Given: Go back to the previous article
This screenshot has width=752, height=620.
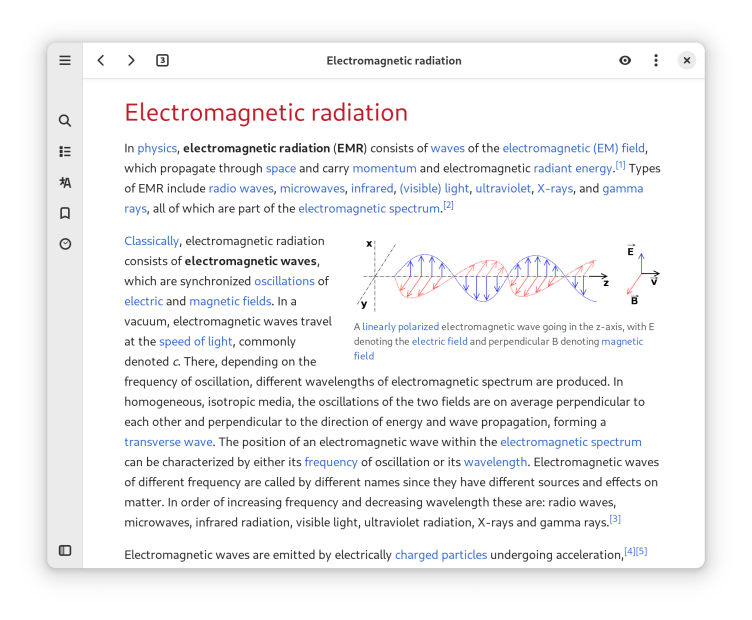Looking at the screenshot, I should (x=101, y=60).
